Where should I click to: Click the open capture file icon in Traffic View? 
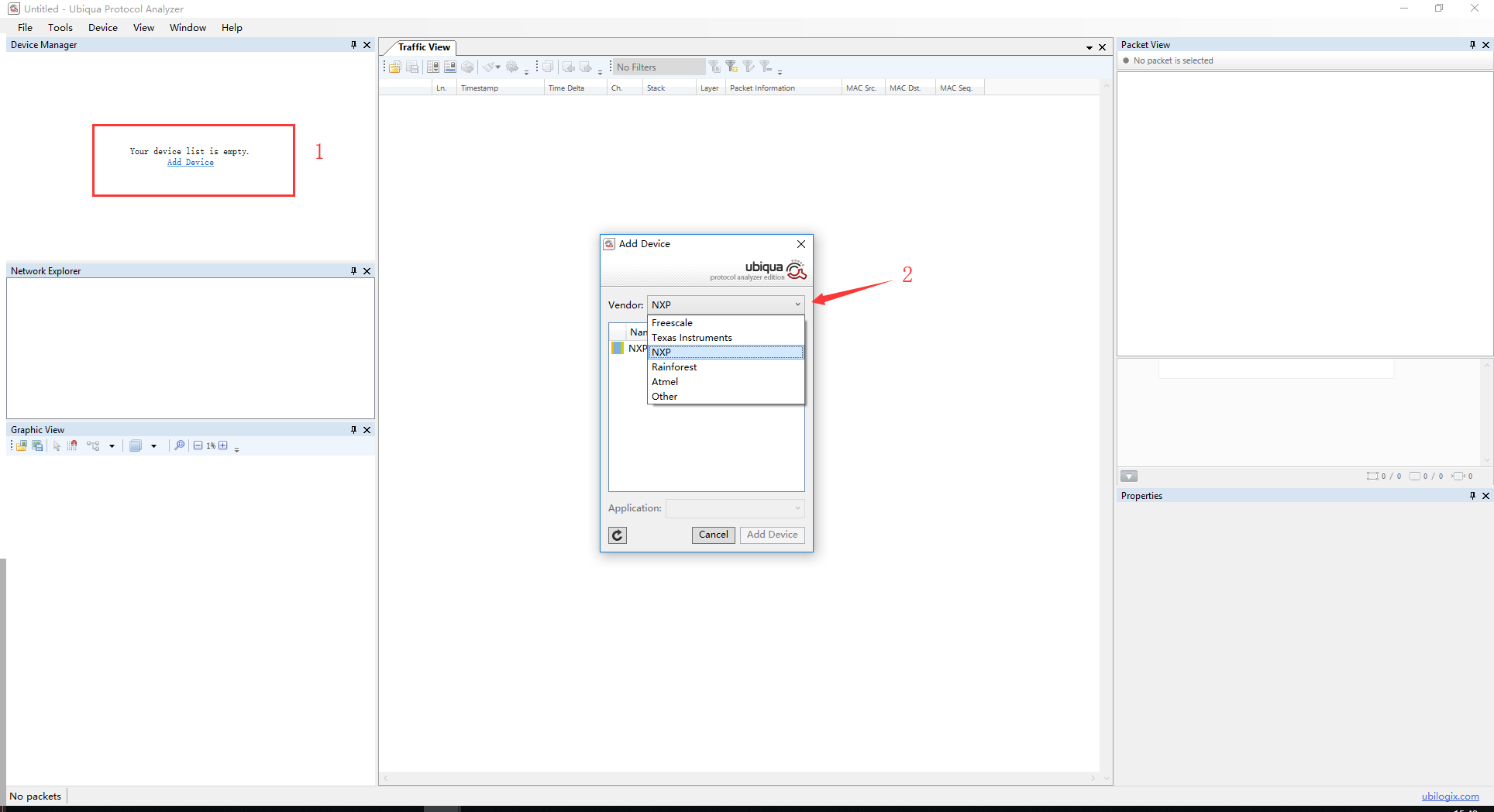[395, 67]
